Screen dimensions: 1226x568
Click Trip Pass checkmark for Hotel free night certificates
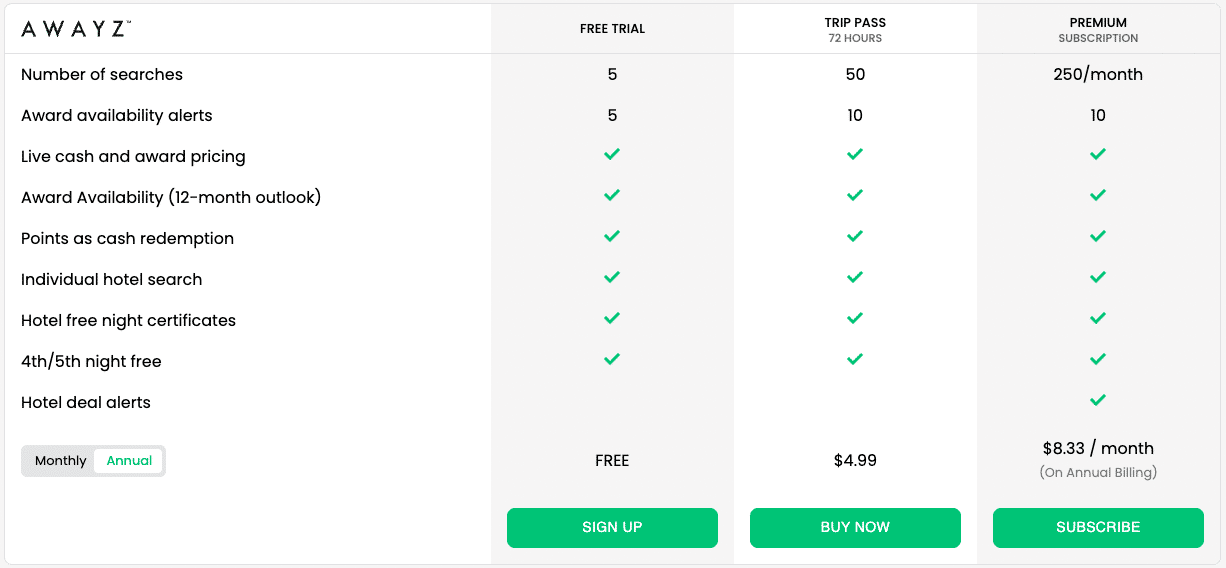(855, 319)
